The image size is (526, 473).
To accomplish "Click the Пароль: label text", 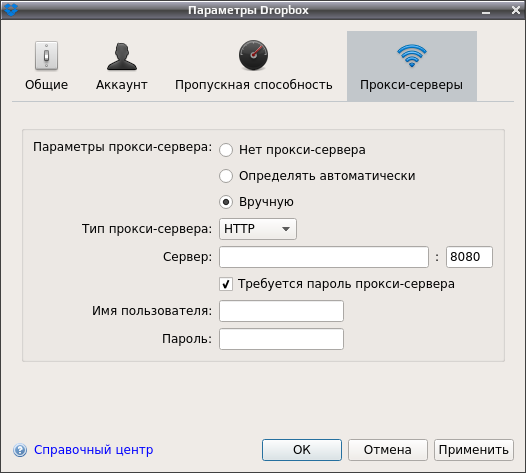I will (187, 339).
